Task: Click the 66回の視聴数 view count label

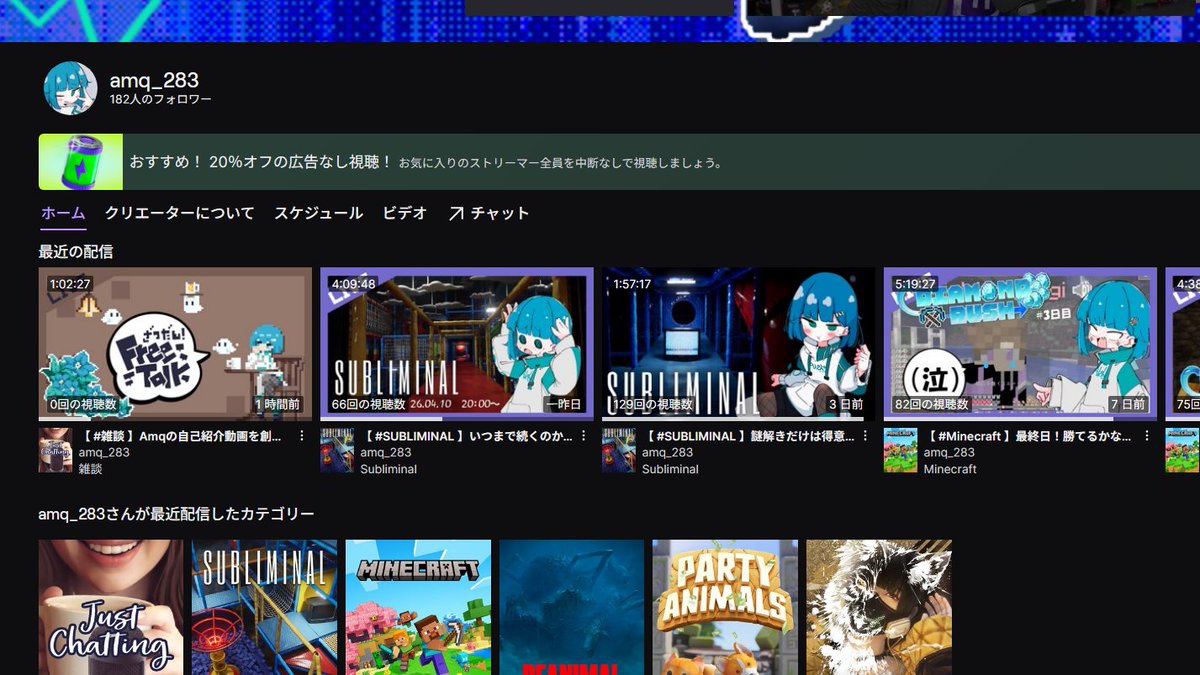Action: point(369,405)
